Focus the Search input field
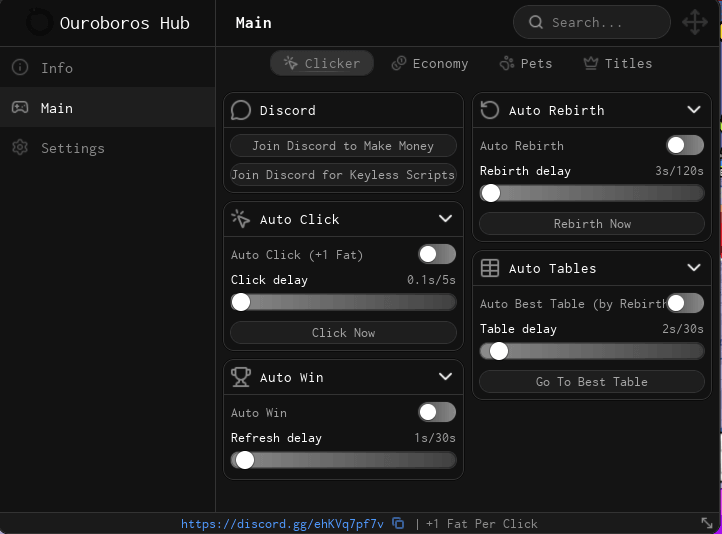Image resolution: width=722 pixels, height=534 pixels. 592,22
